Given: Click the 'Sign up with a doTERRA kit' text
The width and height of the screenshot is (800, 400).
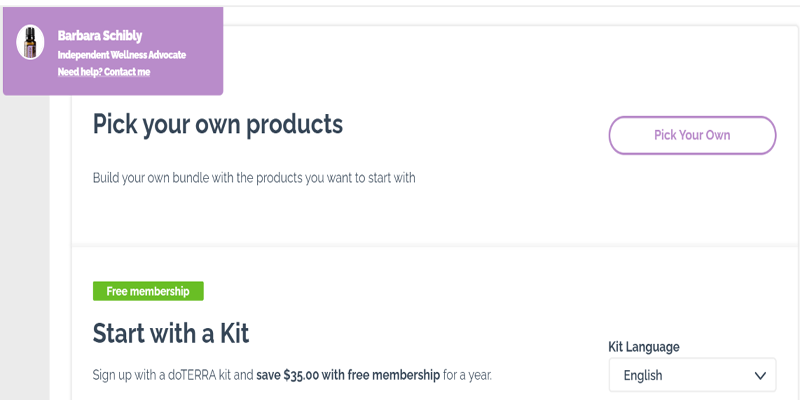Looking at the screenshot, I should pyautogui.click(x=172, y=376).
